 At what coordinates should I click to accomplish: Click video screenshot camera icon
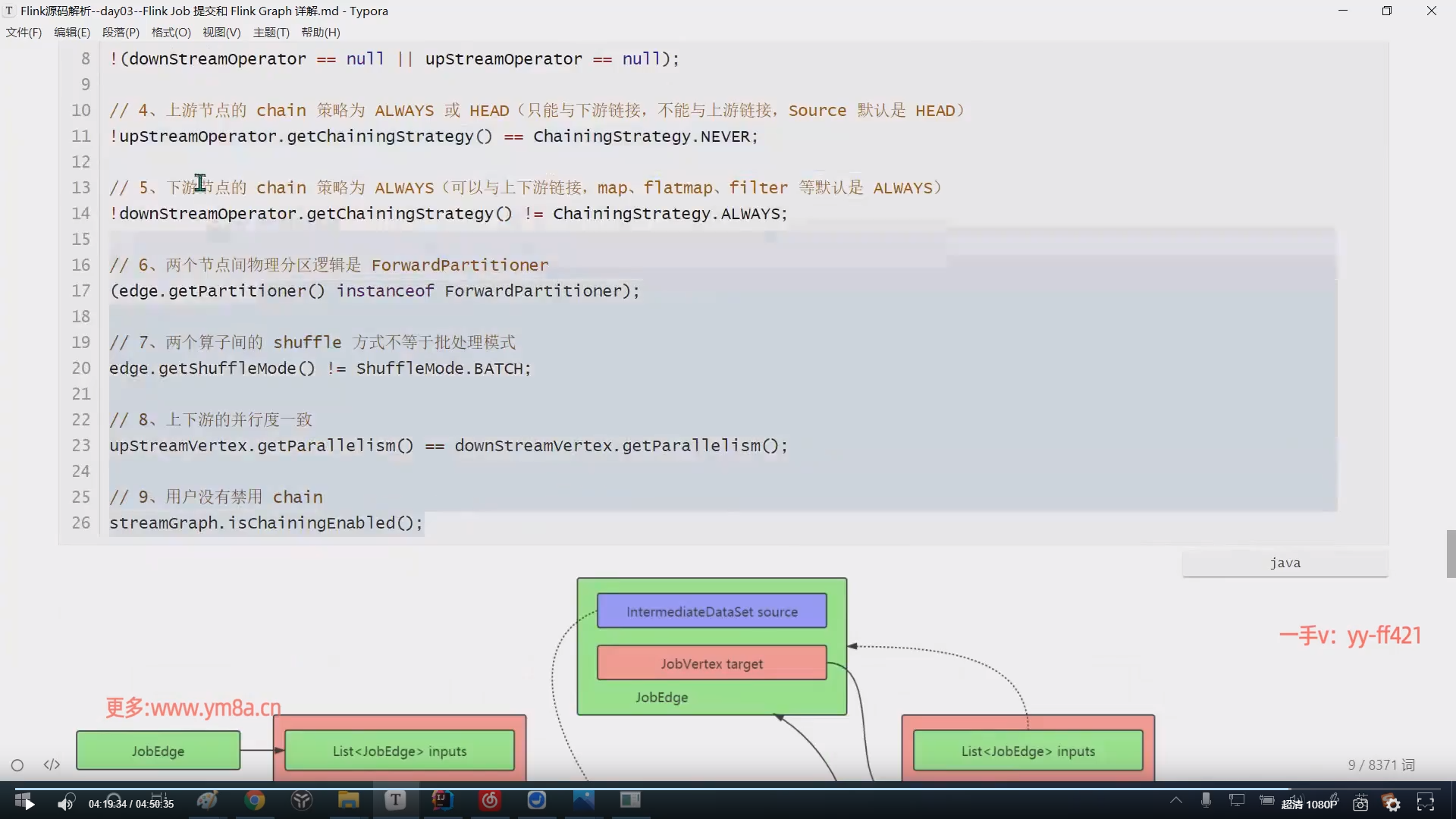click(x=1360, y=803)
